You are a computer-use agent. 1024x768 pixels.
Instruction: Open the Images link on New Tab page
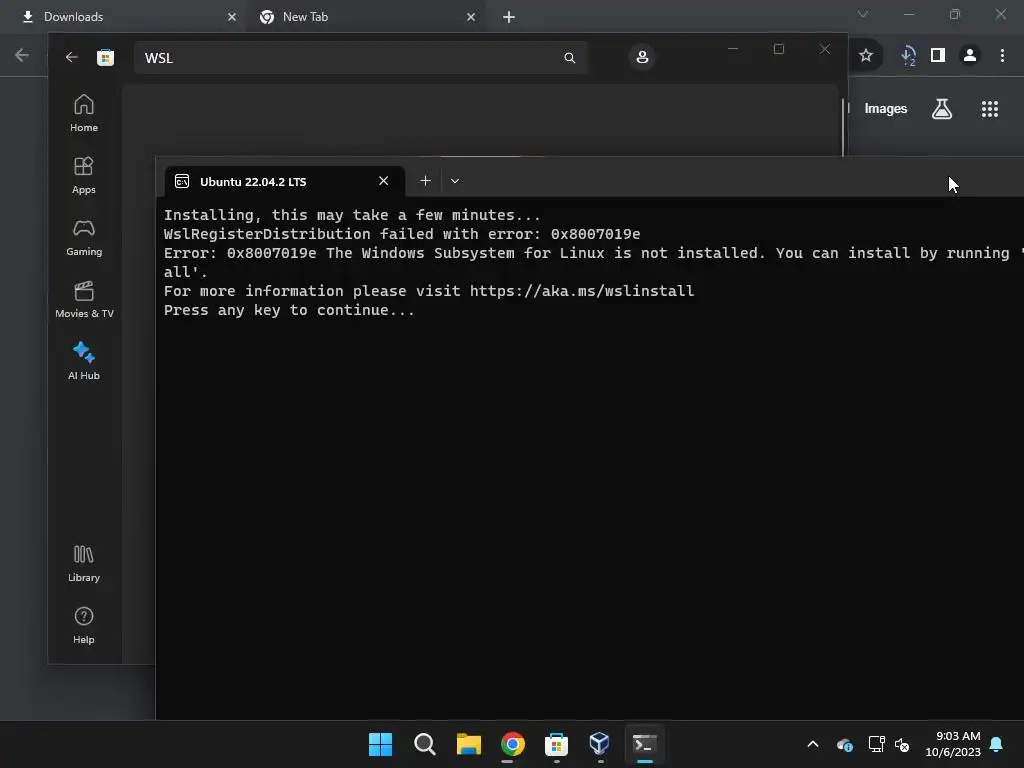click(x=886, y=109)
